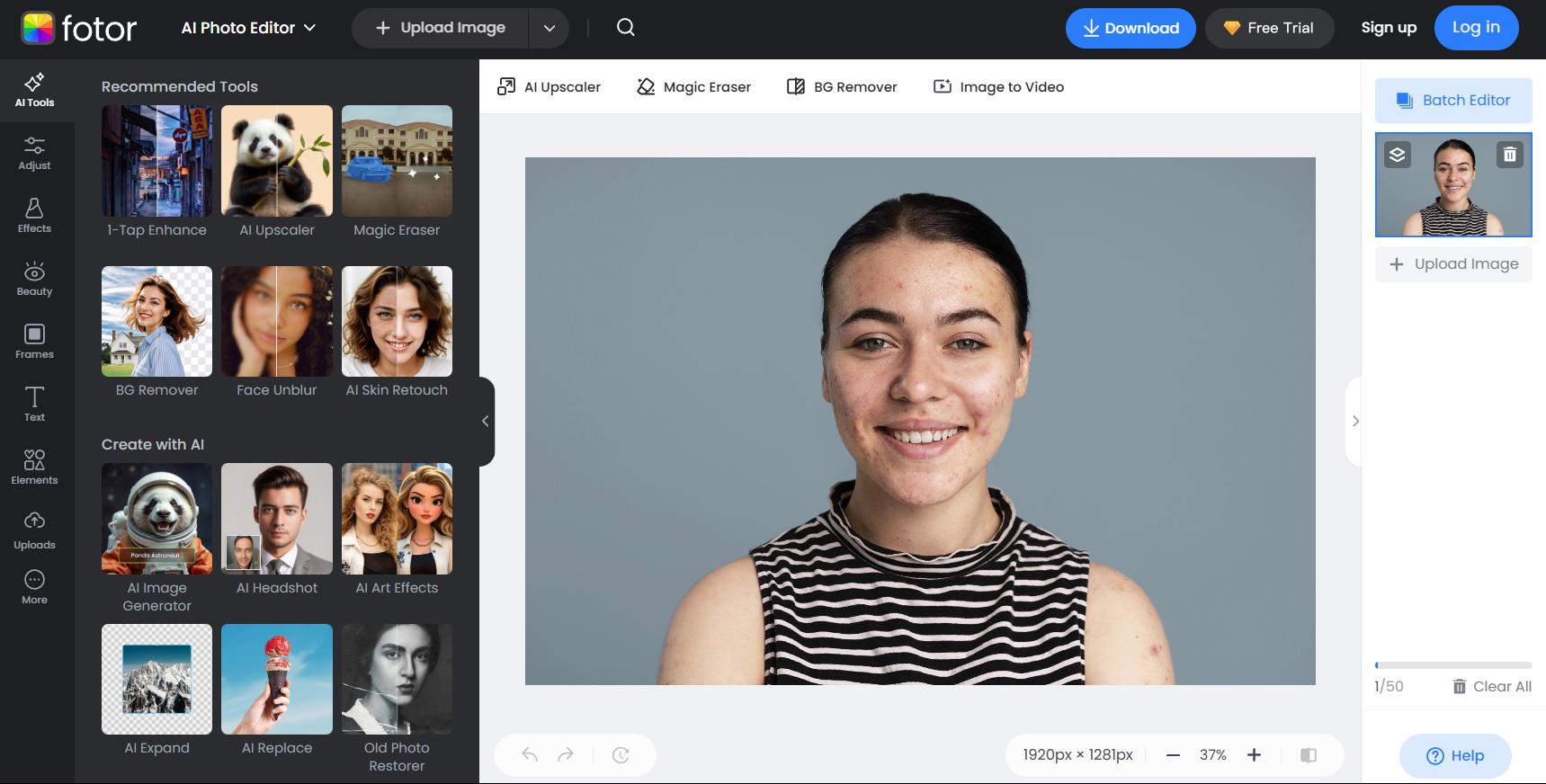The width and height of the screenshot is (1546, 784).
Task: Open the Help button
Action: 1455,756
